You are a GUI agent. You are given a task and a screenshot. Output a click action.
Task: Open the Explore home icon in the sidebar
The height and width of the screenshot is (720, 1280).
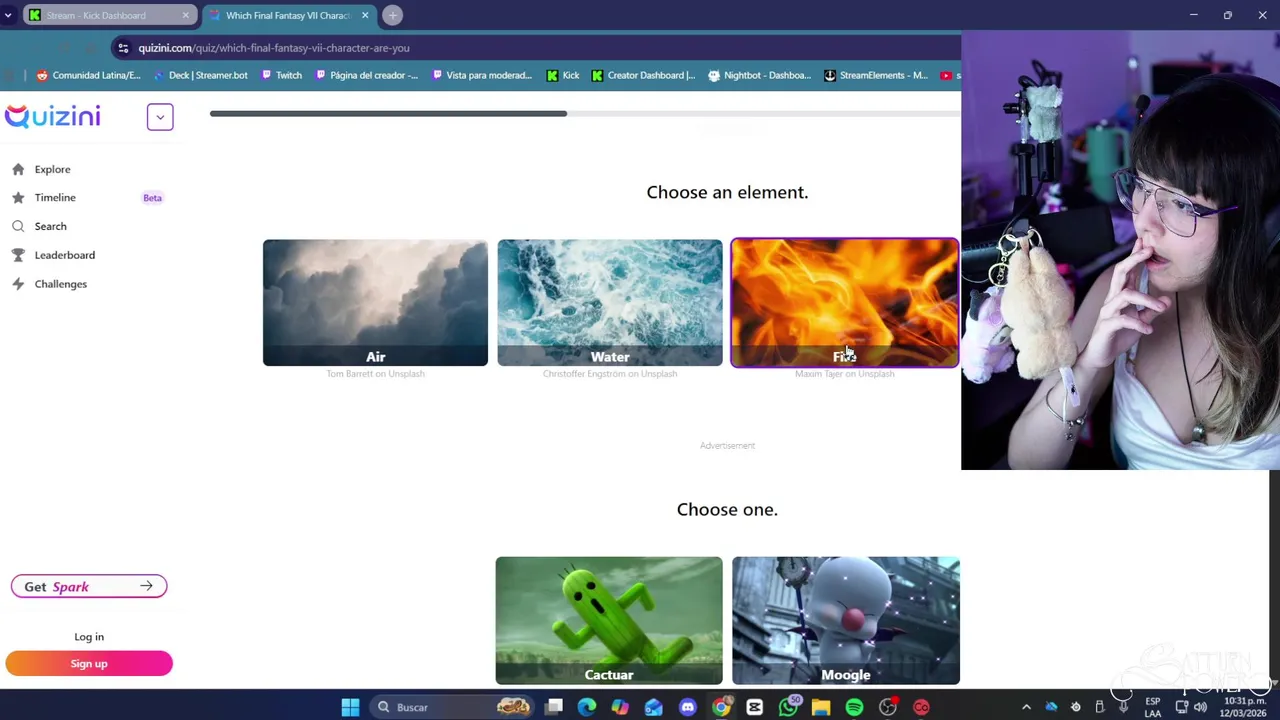[x=18, y=169]
